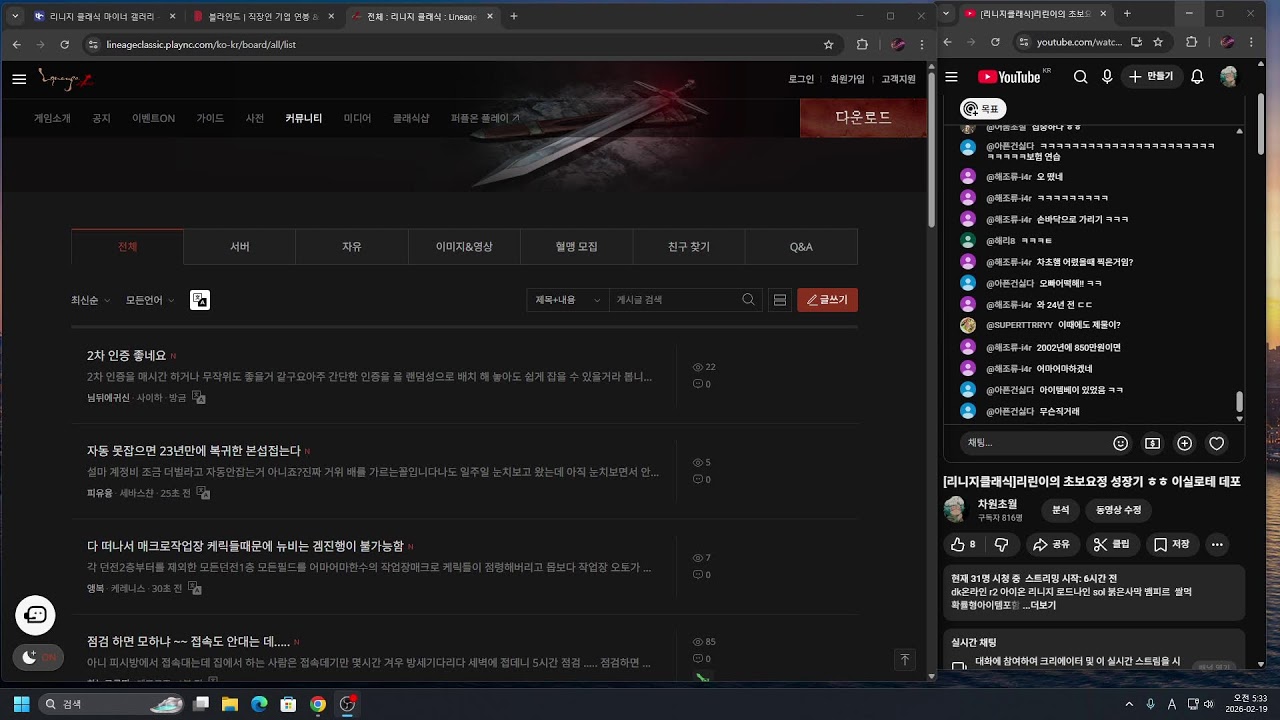The image size is (1280, 720).
Task: Click the 로그인 link in the header
Action: 801,79
